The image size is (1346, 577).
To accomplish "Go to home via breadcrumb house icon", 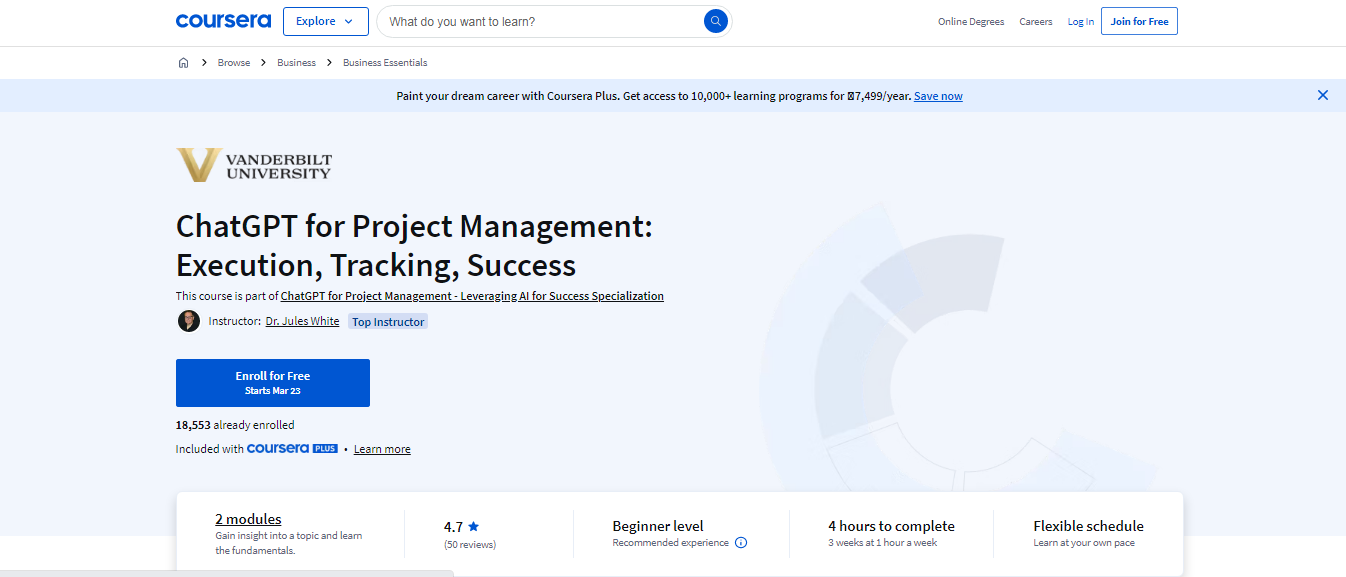I will coord(183,63).
